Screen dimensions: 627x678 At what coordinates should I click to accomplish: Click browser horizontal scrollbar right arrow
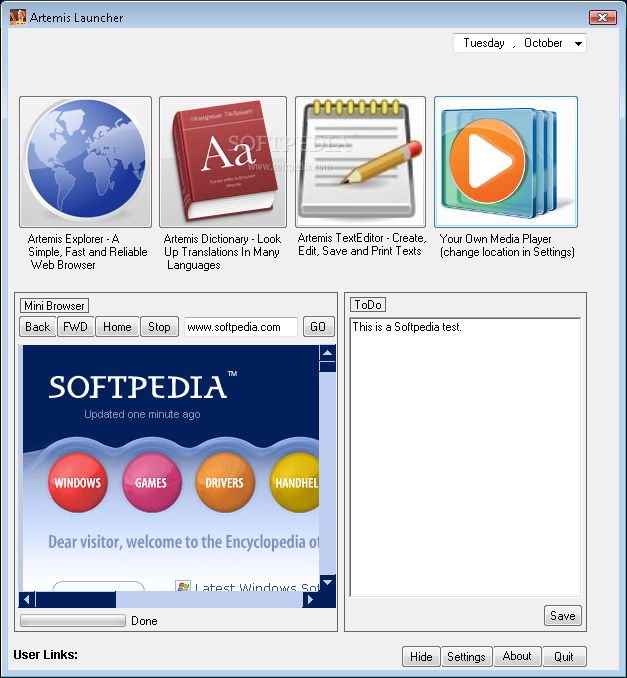click(x=310, y=599)
